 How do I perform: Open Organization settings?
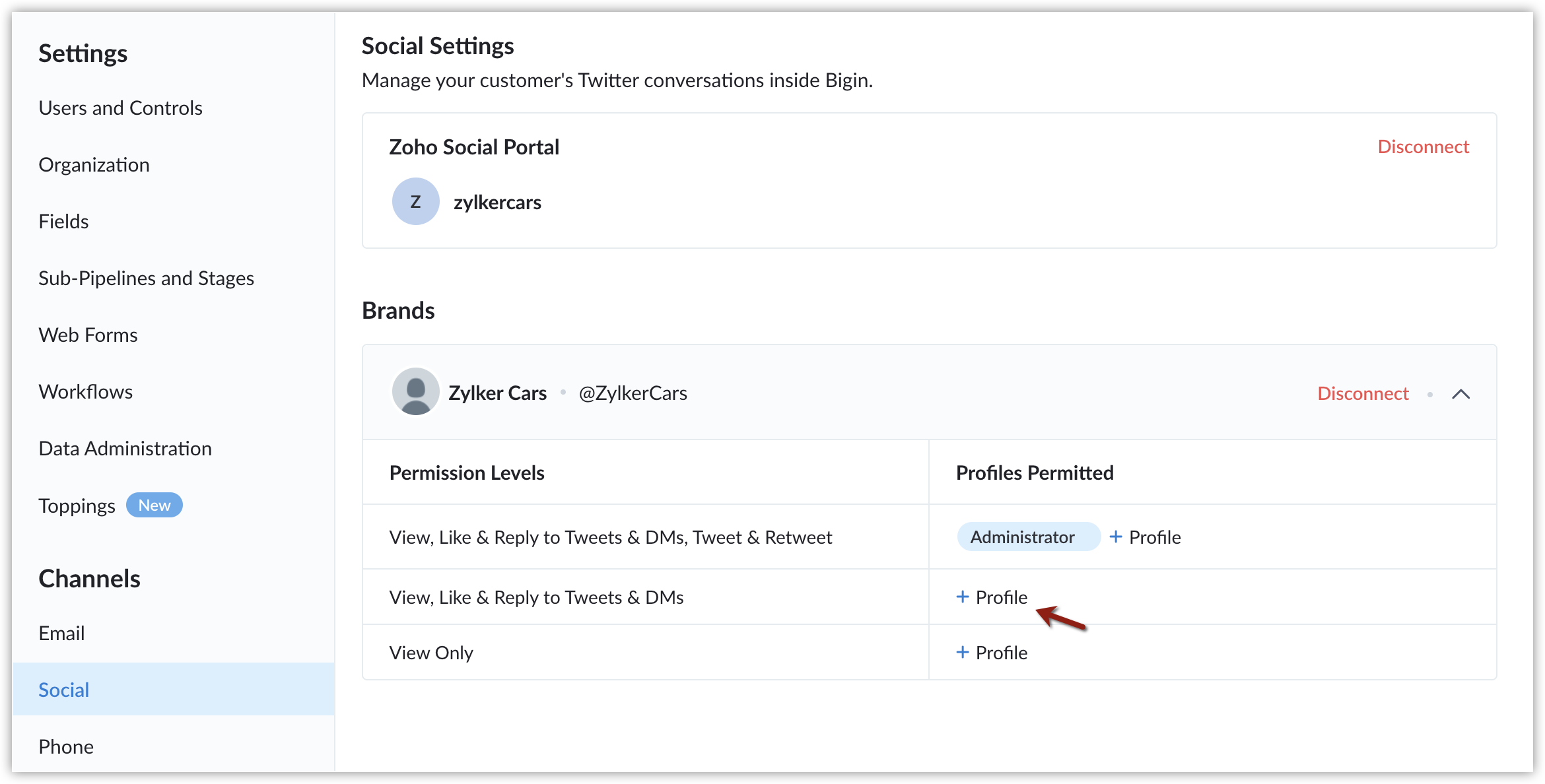pyautogui.click(x=94, y=164)
